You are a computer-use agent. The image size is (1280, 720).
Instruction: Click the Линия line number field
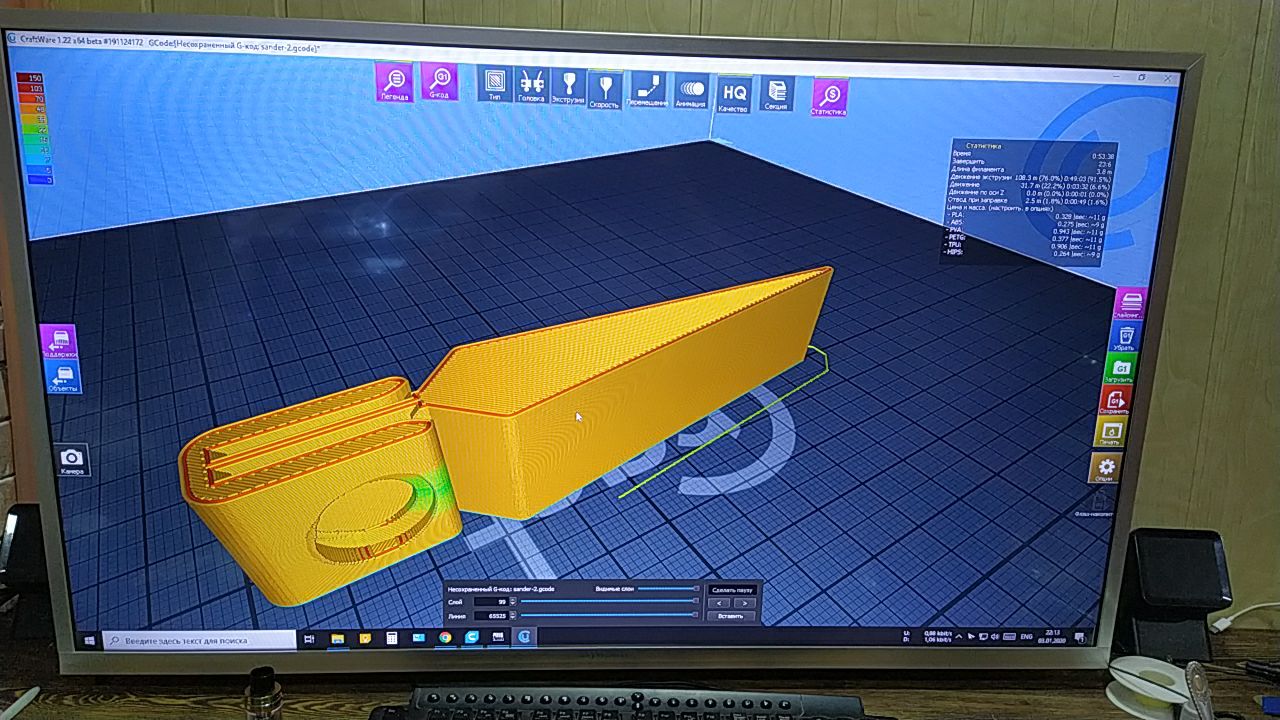(490, 615)
